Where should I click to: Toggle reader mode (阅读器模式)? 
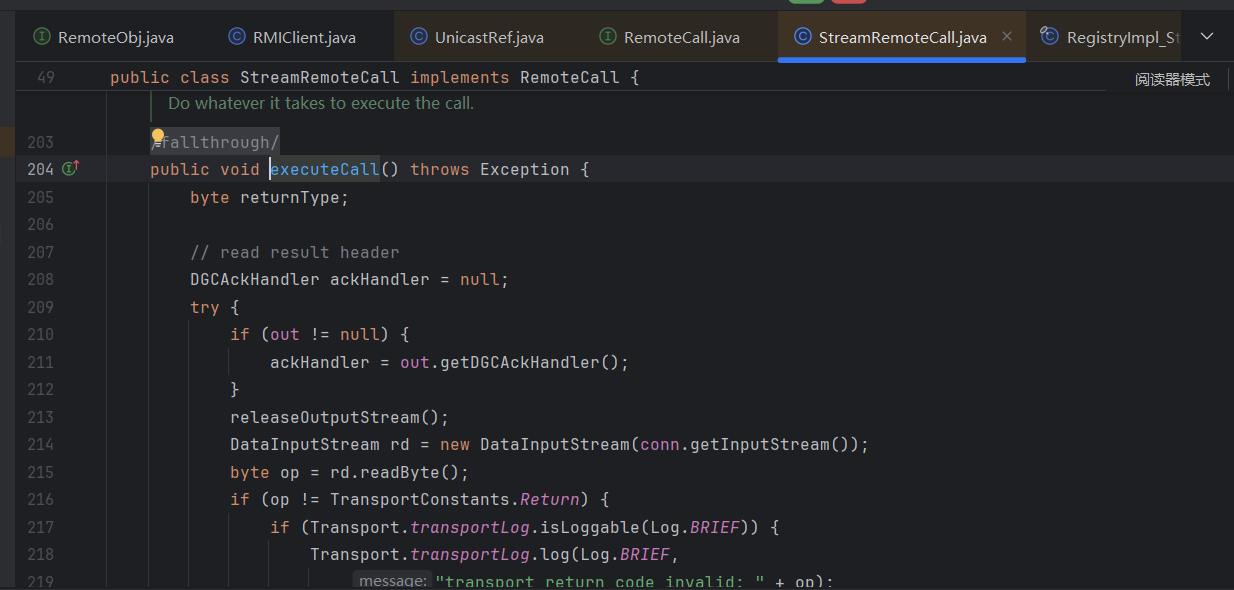click(x=1172, y=80)
